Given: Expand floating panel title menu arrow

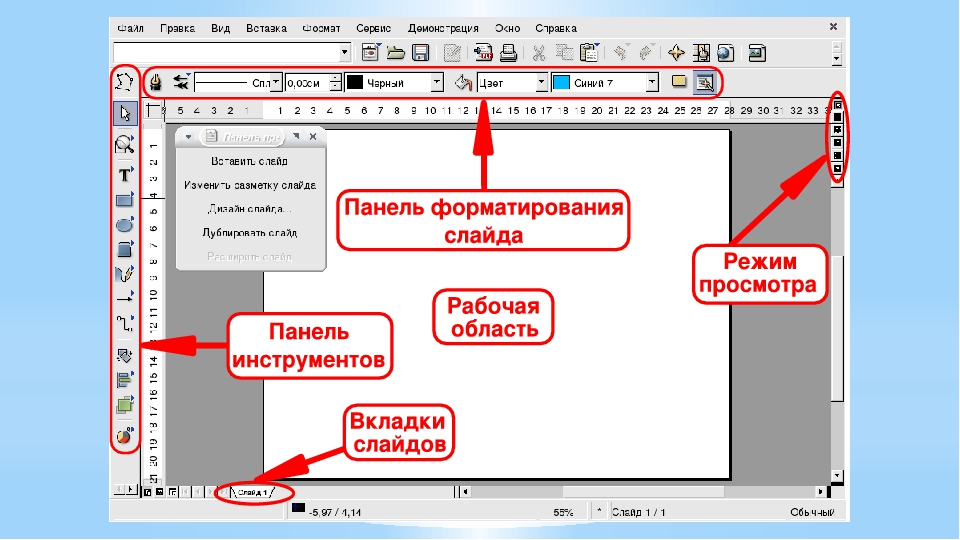Looking at the screenshot, I should 189,137.
